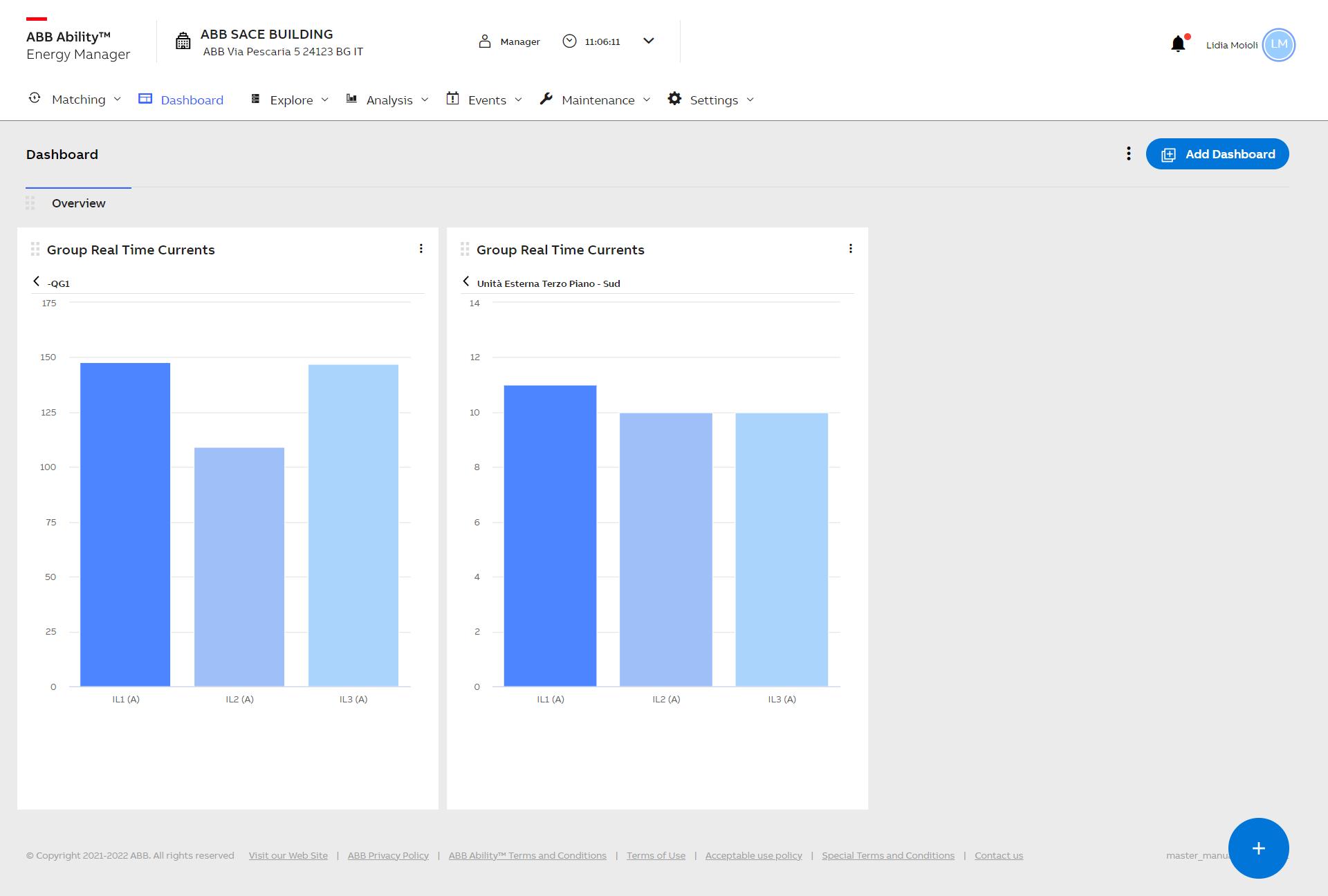Open the Maintenance menu
Image resolution: width=1328 pixels, height=896 pixels.
(x=598, y=100)
